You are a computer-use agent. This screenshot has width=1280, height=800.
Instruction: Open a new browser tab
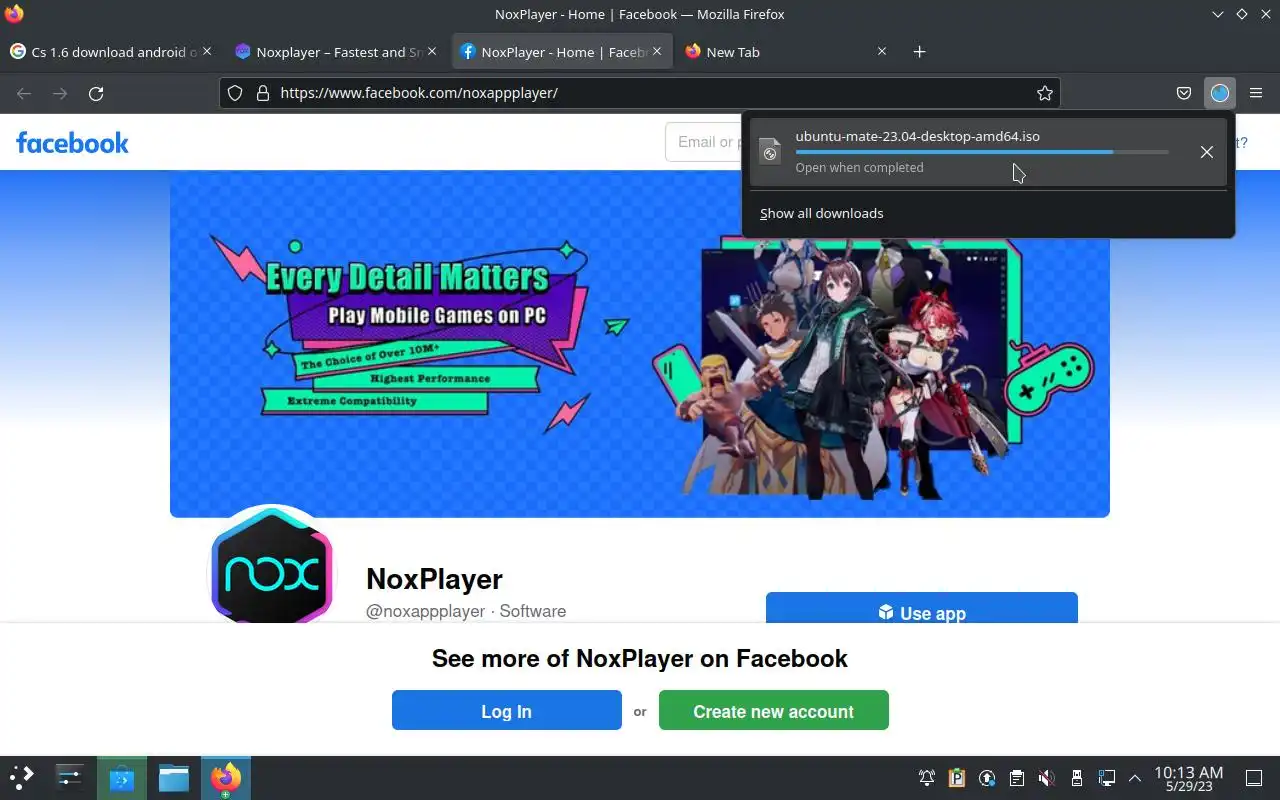click(x=919, y=52)
